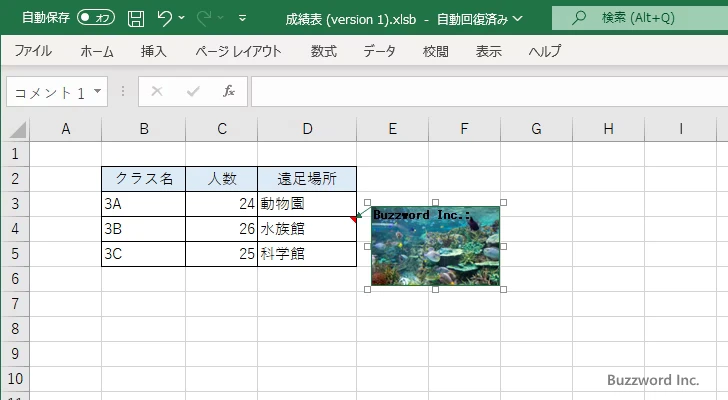Select column H header
728x400 pixels.
(608, 129)
